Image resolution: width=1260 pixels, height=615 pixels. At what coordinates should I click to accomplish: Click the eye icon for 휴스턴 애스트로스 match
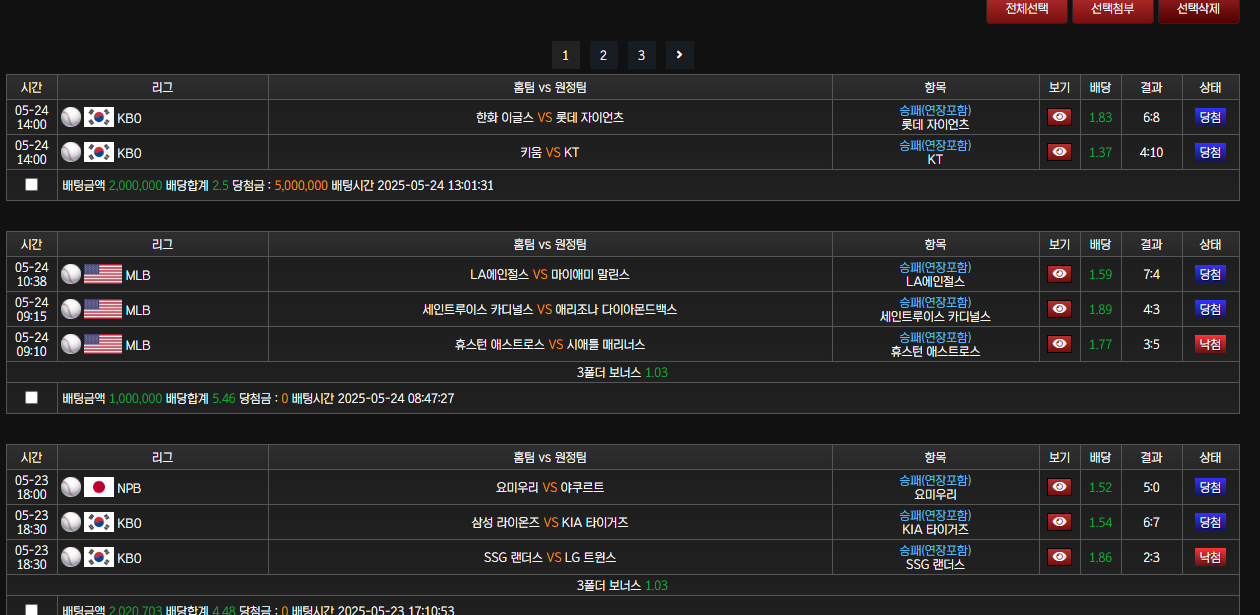[1059, 344]
